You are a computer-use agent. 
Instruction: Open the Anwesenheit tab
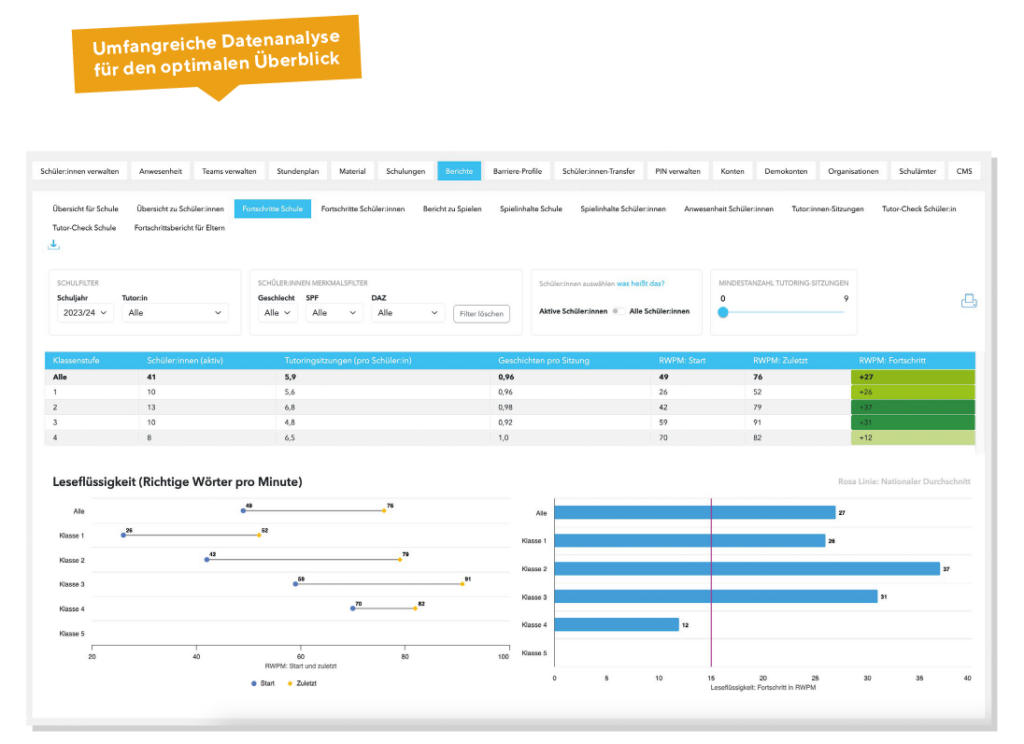160,171
